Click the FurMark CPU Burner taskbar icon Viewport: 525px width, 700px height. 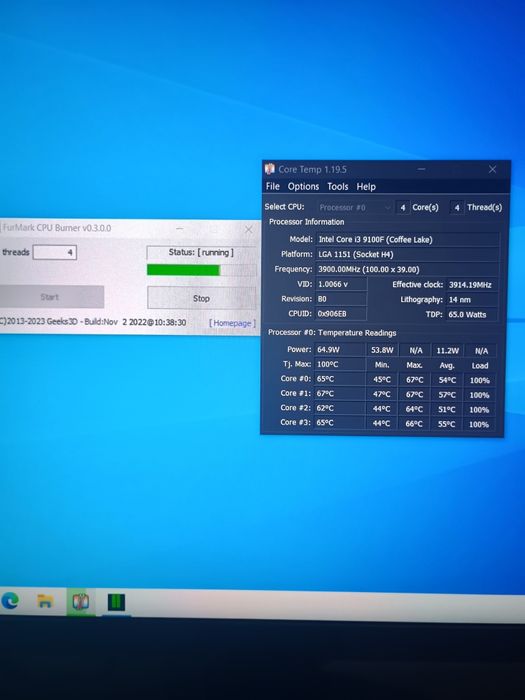pyautogui.click(x=116, y=602)
